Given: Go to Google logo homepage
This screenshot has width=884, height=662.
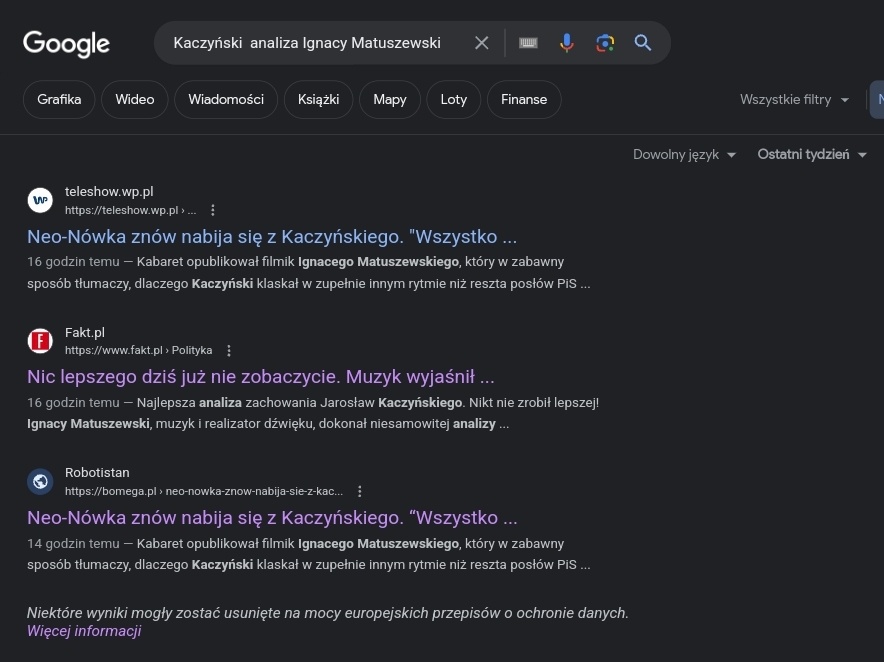Looking at the screenshot, I should tap(67, 44).
